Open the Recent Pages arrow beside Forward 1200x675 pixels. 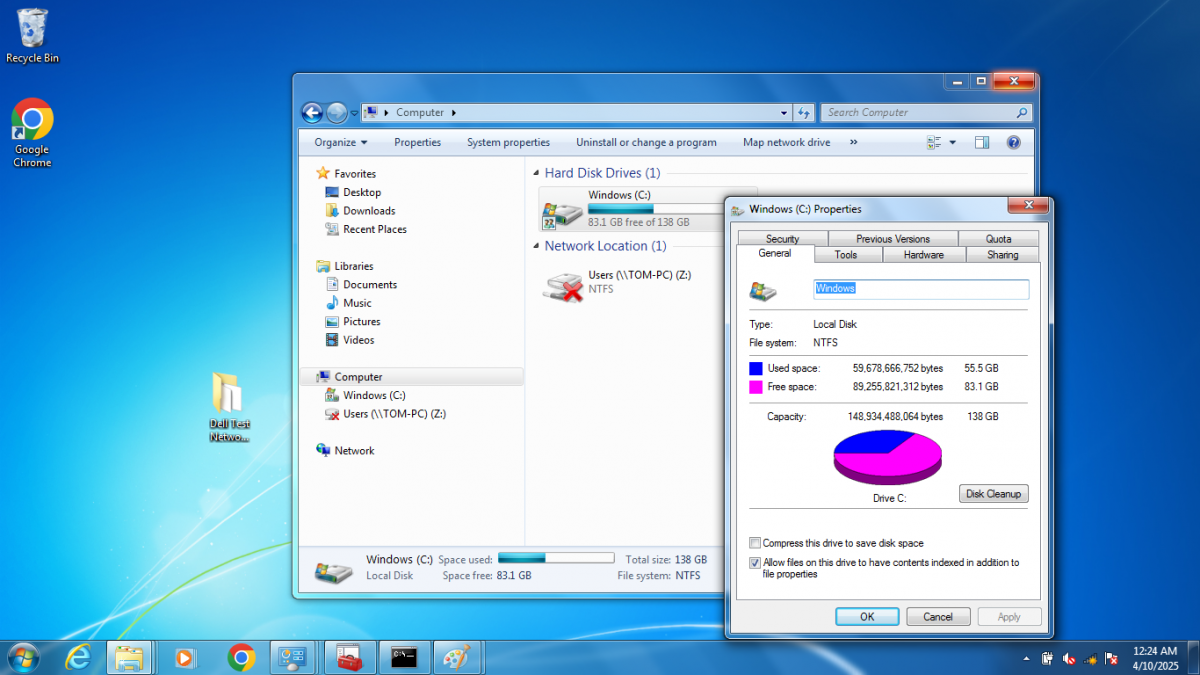pyautogui.click(x=354, y=113)
